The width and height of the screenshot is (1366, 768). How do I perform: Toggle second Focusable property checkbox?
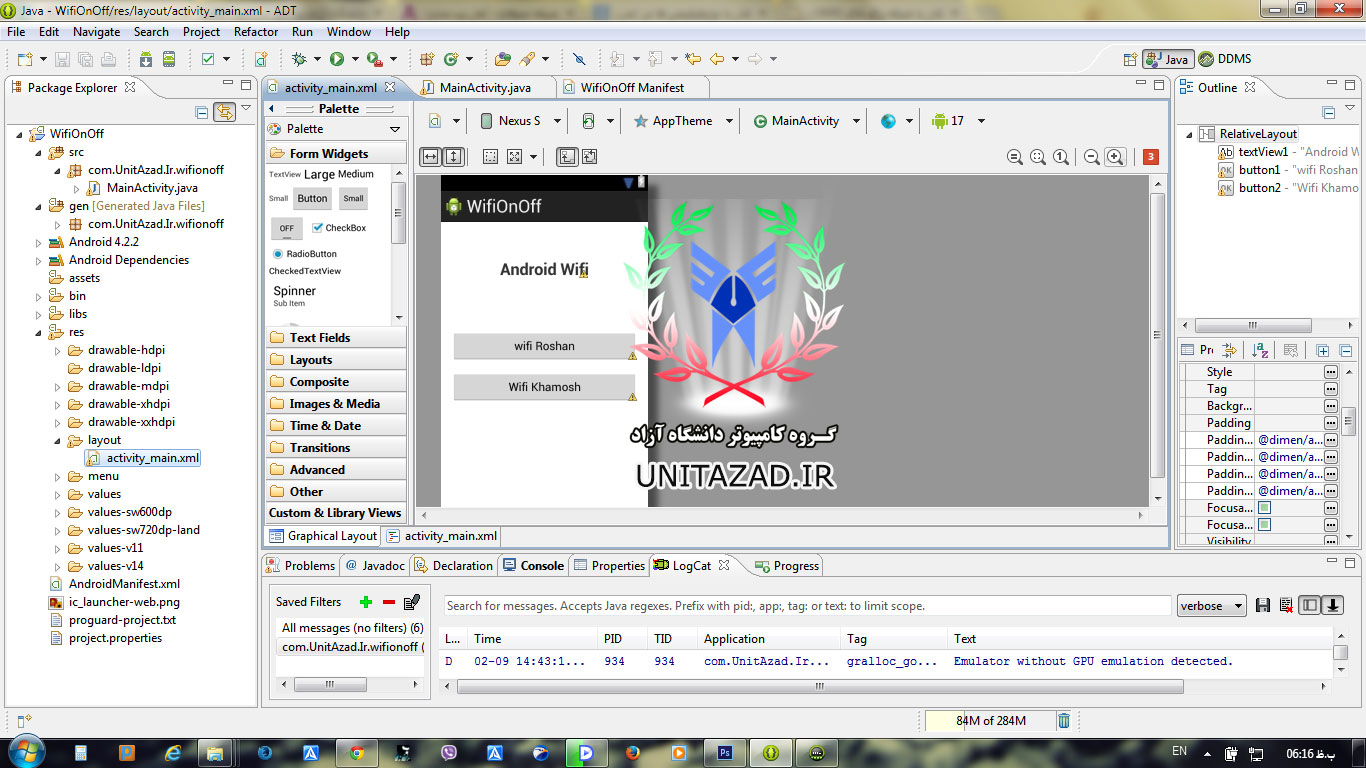(1265, 525)
